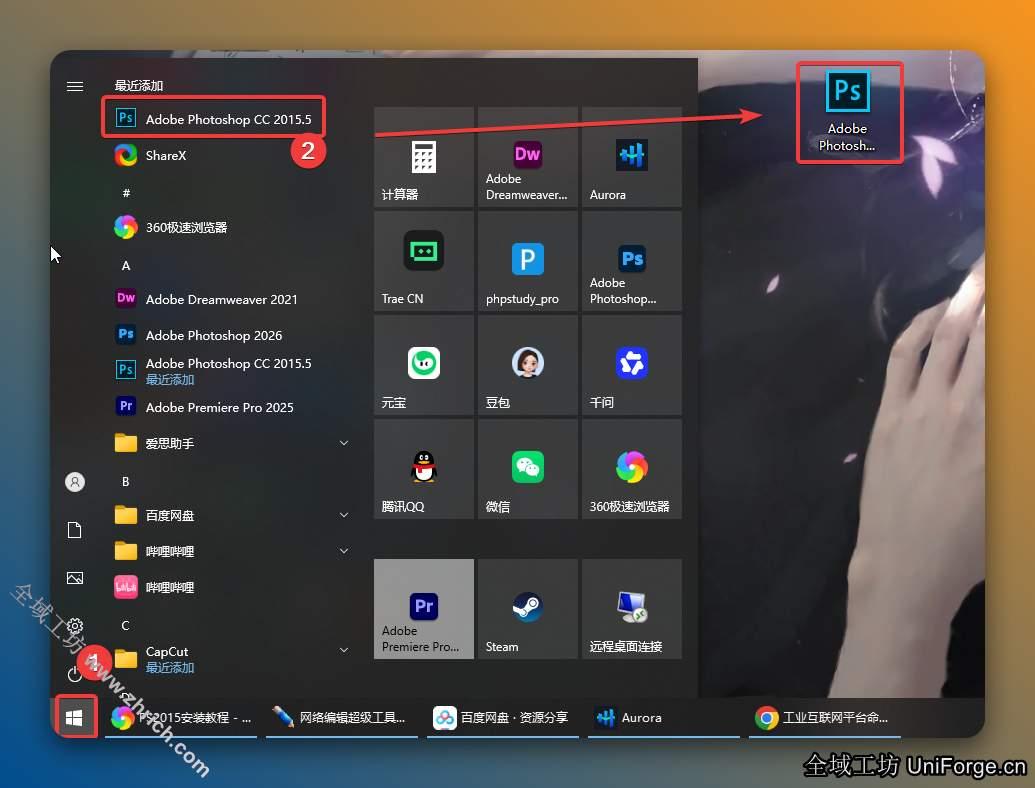Screen dimensions: 1035x788
Task: Open Documents icon in start sidebar
Action: click(x=75, y=530)
